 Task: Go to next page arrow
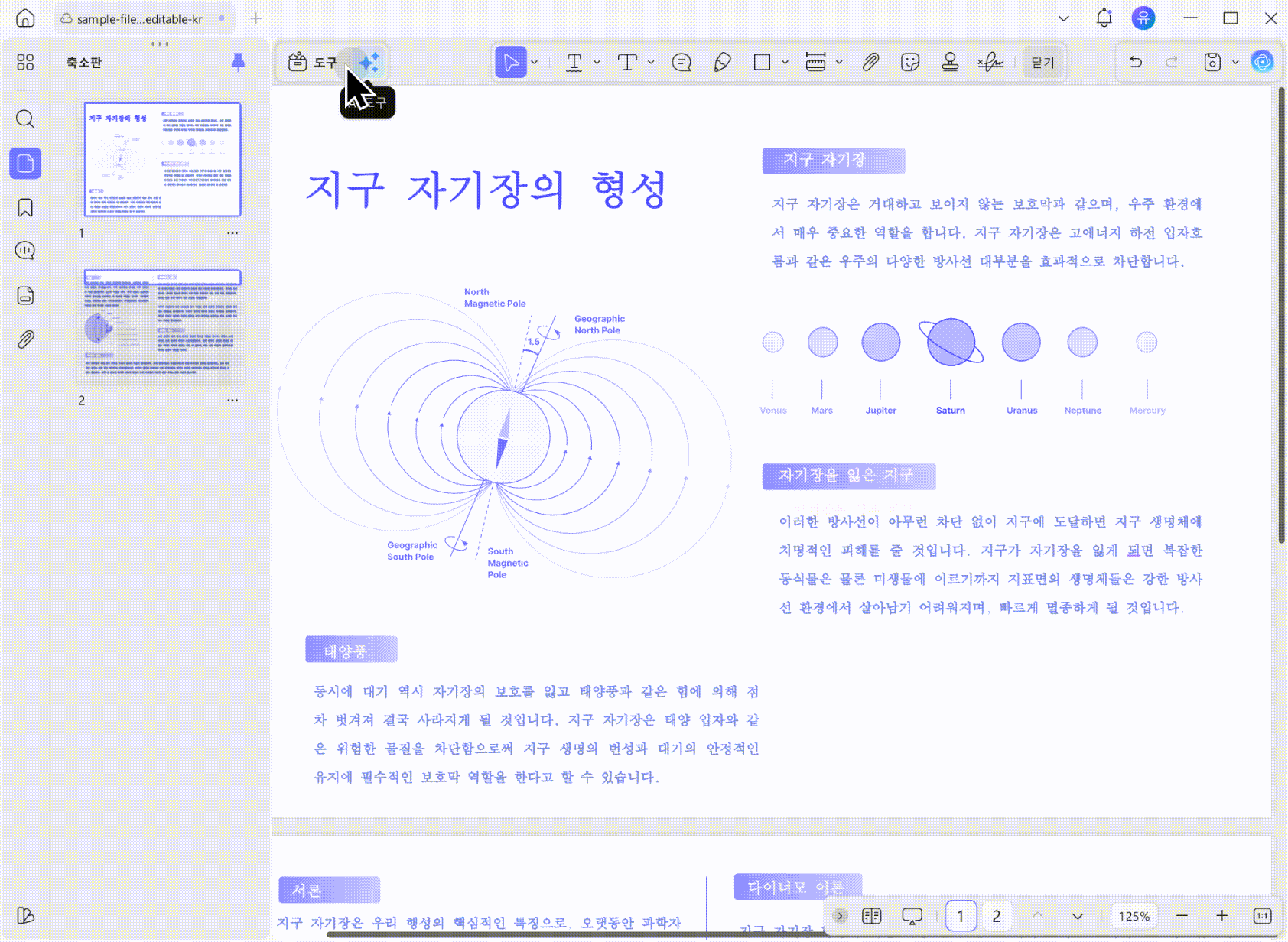(x=1078, y=916)
